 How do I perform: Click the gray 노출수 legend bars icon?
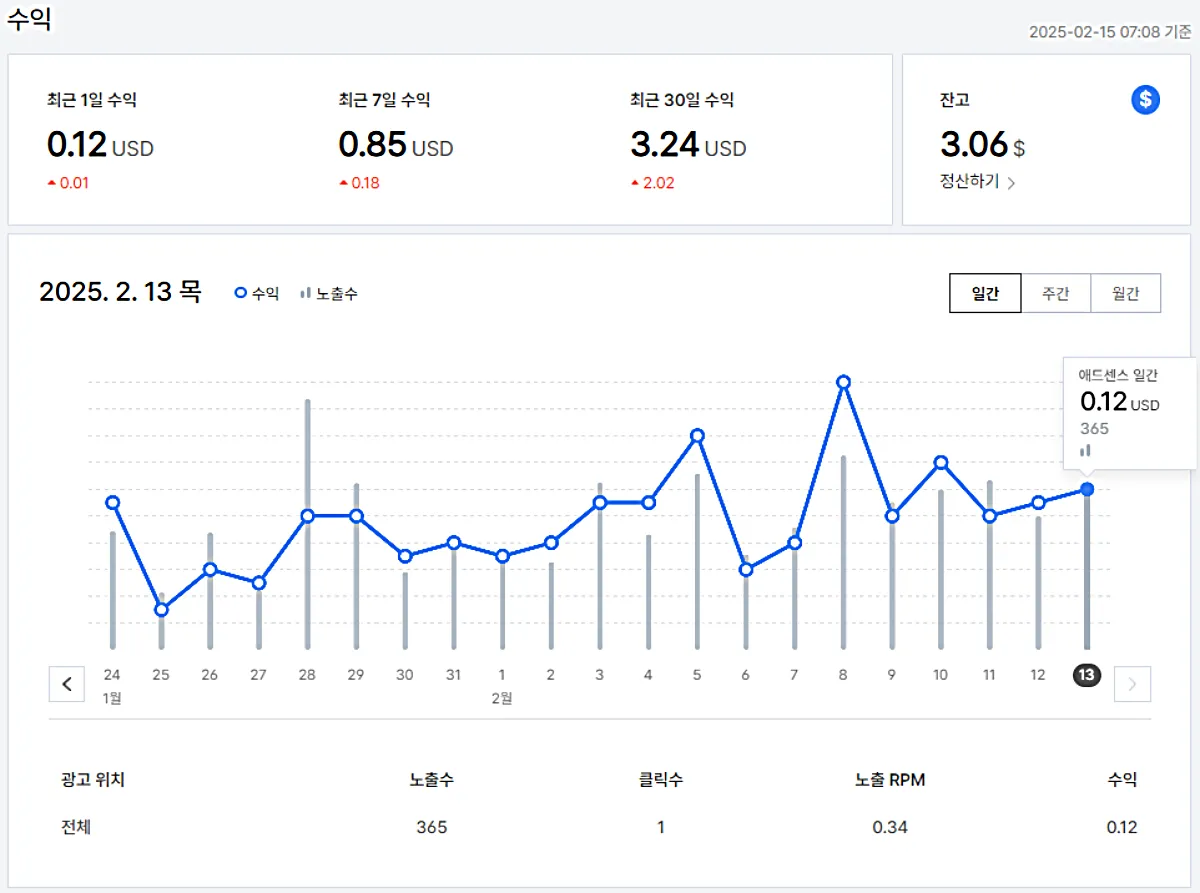305,293
